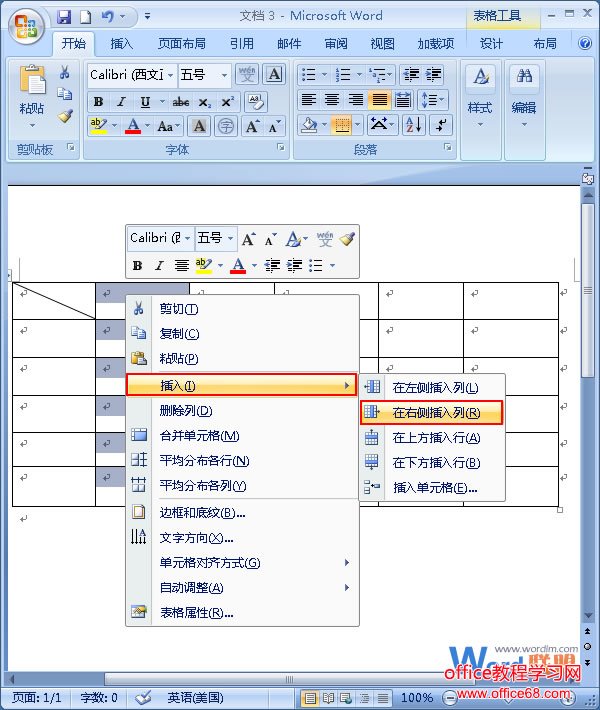600x710 pixels.
Task: Click the Character Shading icon
Action: pyautogui.click(x=199, y=126)
